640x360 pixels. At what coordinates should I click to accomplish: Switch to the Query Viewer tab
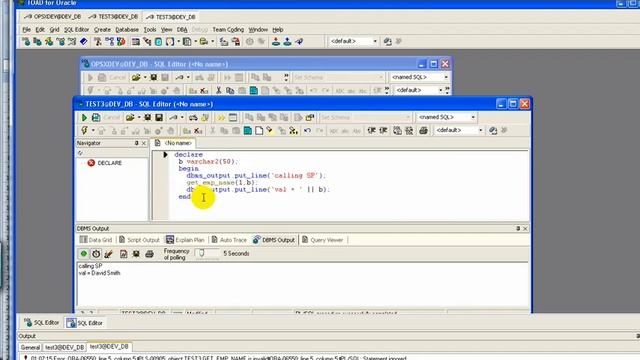[322, 240]
